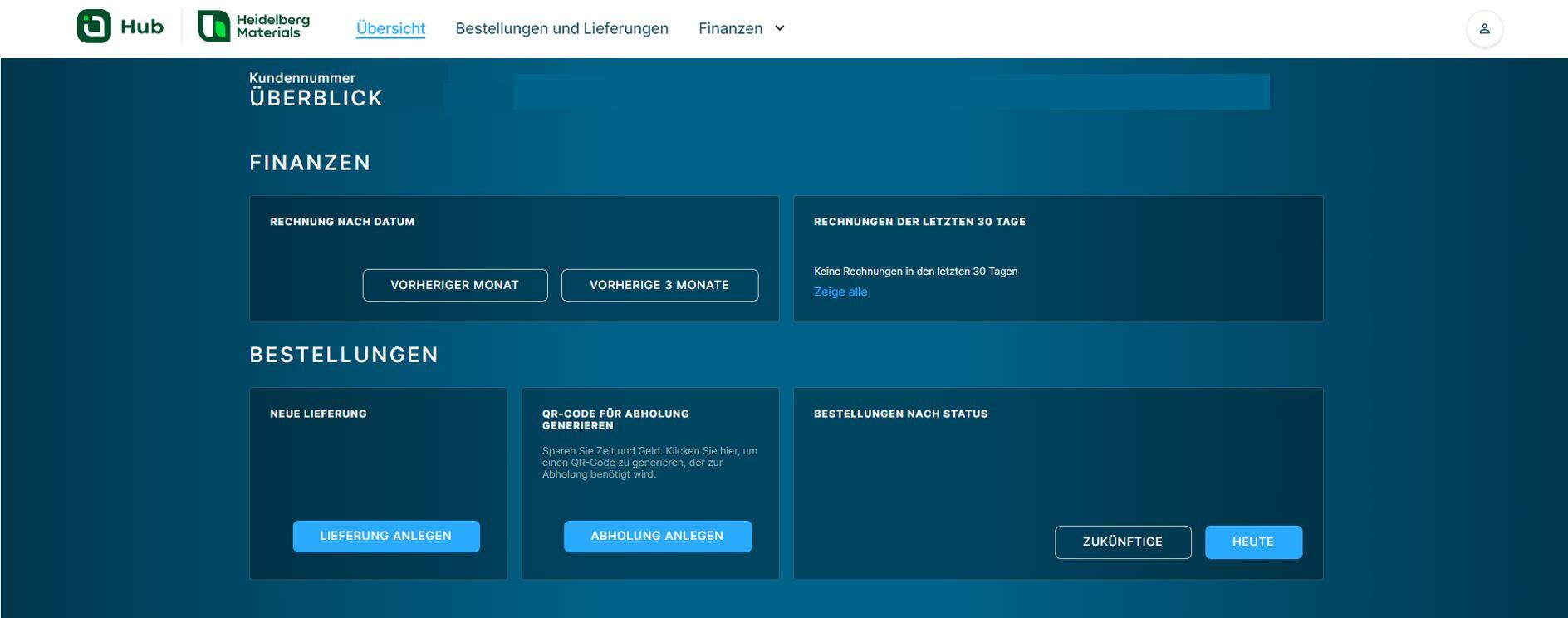Expand the chevron next to Finanzen
Image resolution: width=1568 pixels, height=618 pixels.
point(780,28)
